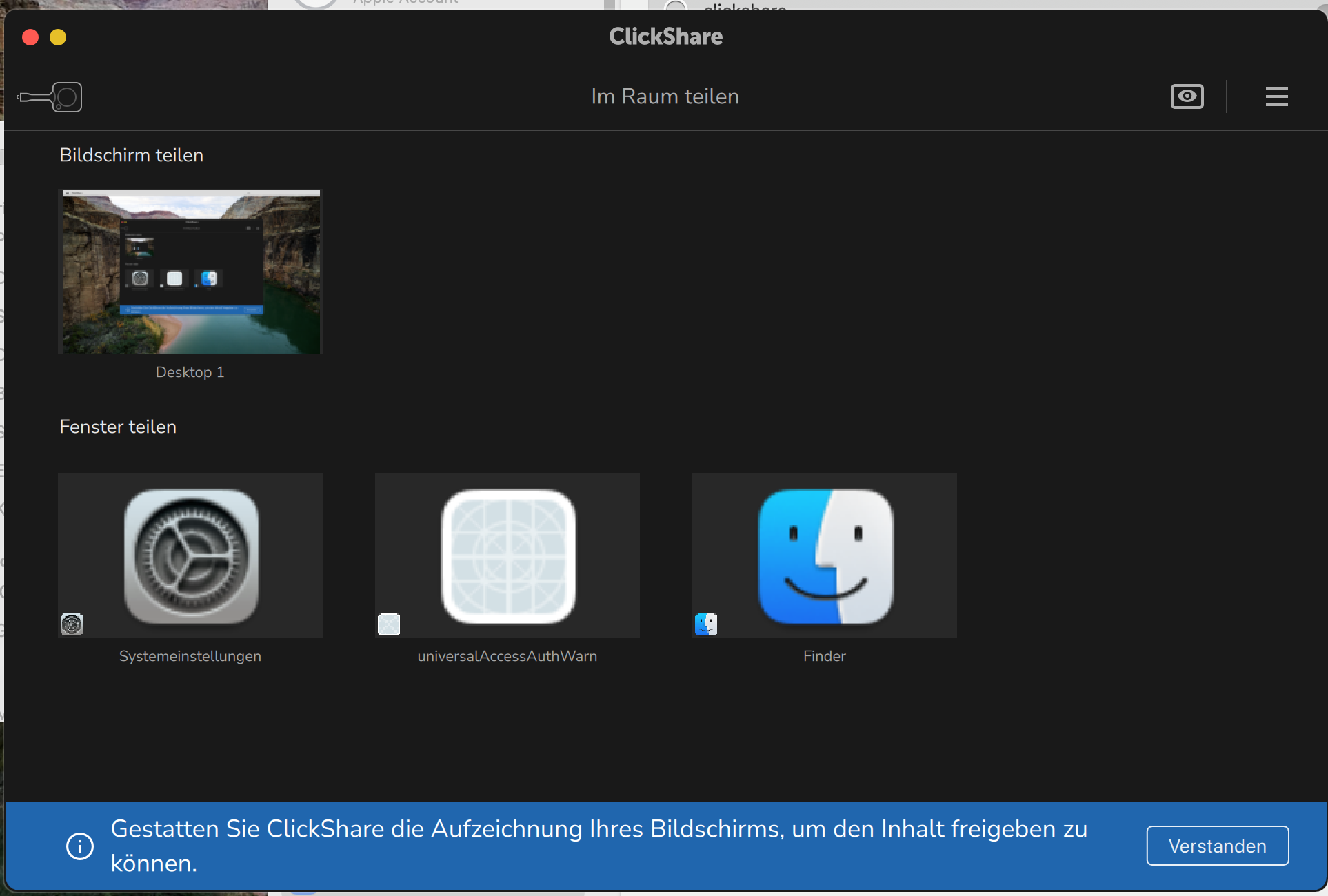Toggle the eye preview icon
Screen dimensions: 1328x896
1187,96
